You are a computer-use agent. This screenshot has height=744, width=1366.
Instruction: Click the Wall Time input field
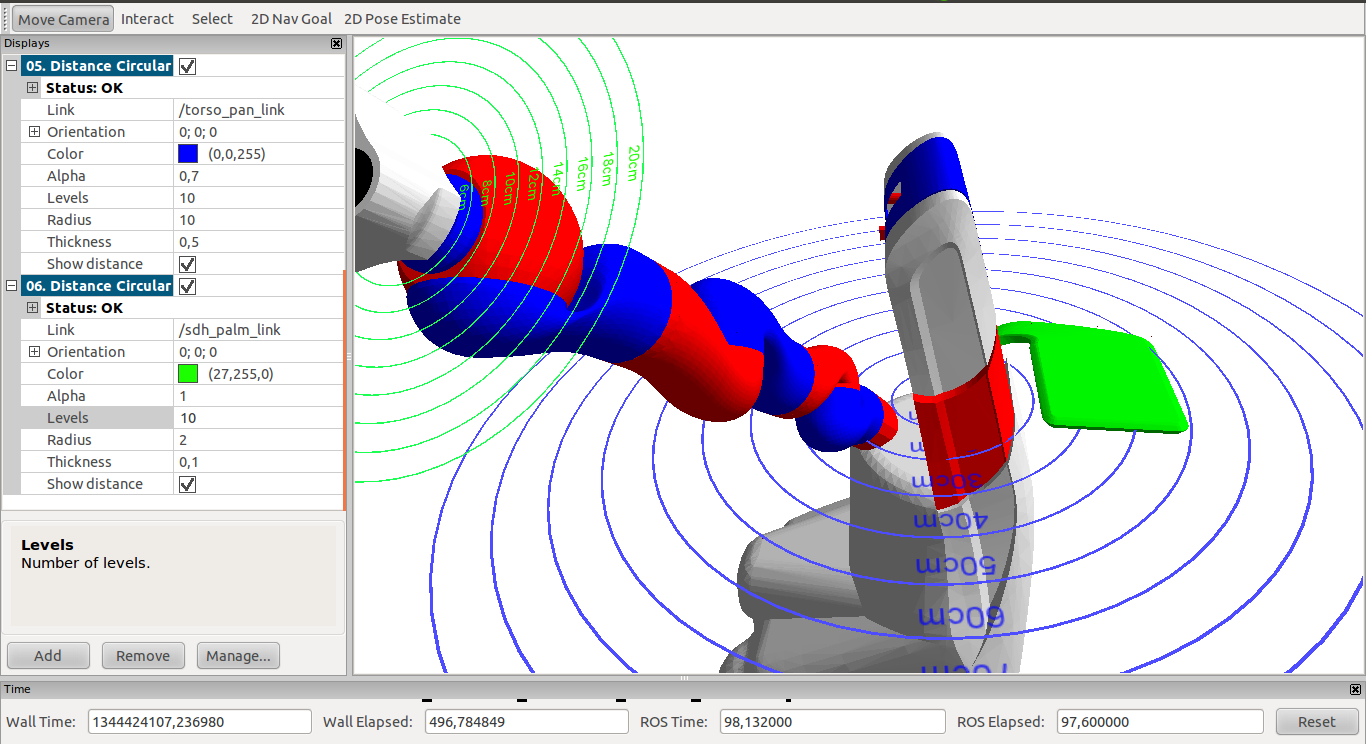[200, 722]
